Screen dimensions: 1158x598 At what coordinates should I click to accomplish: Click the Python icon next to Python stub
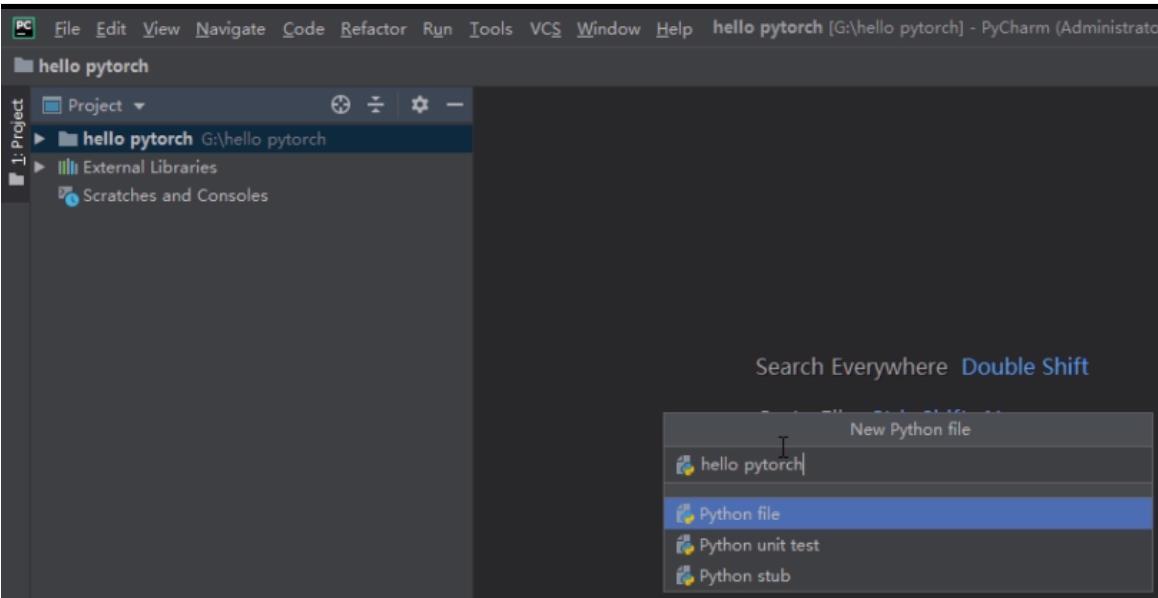pos(685,576)
